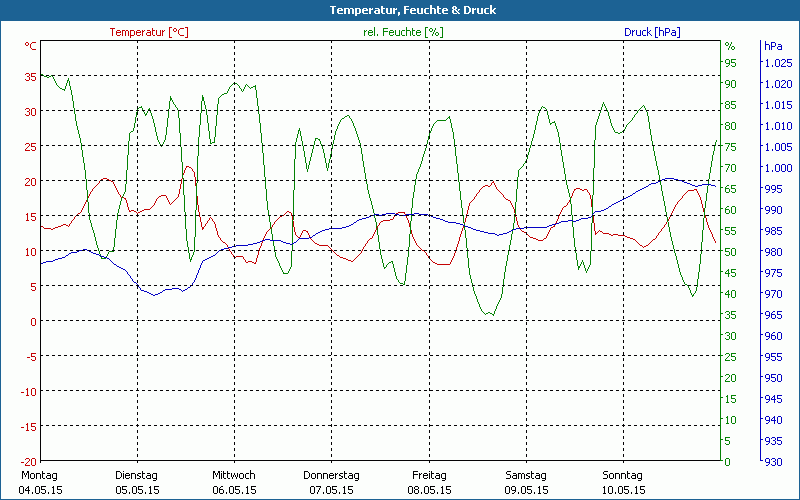The width and height of the screenshot is (800, 500).
Task: Click the humidity axis value '80'
Action: tap(731, 126)
